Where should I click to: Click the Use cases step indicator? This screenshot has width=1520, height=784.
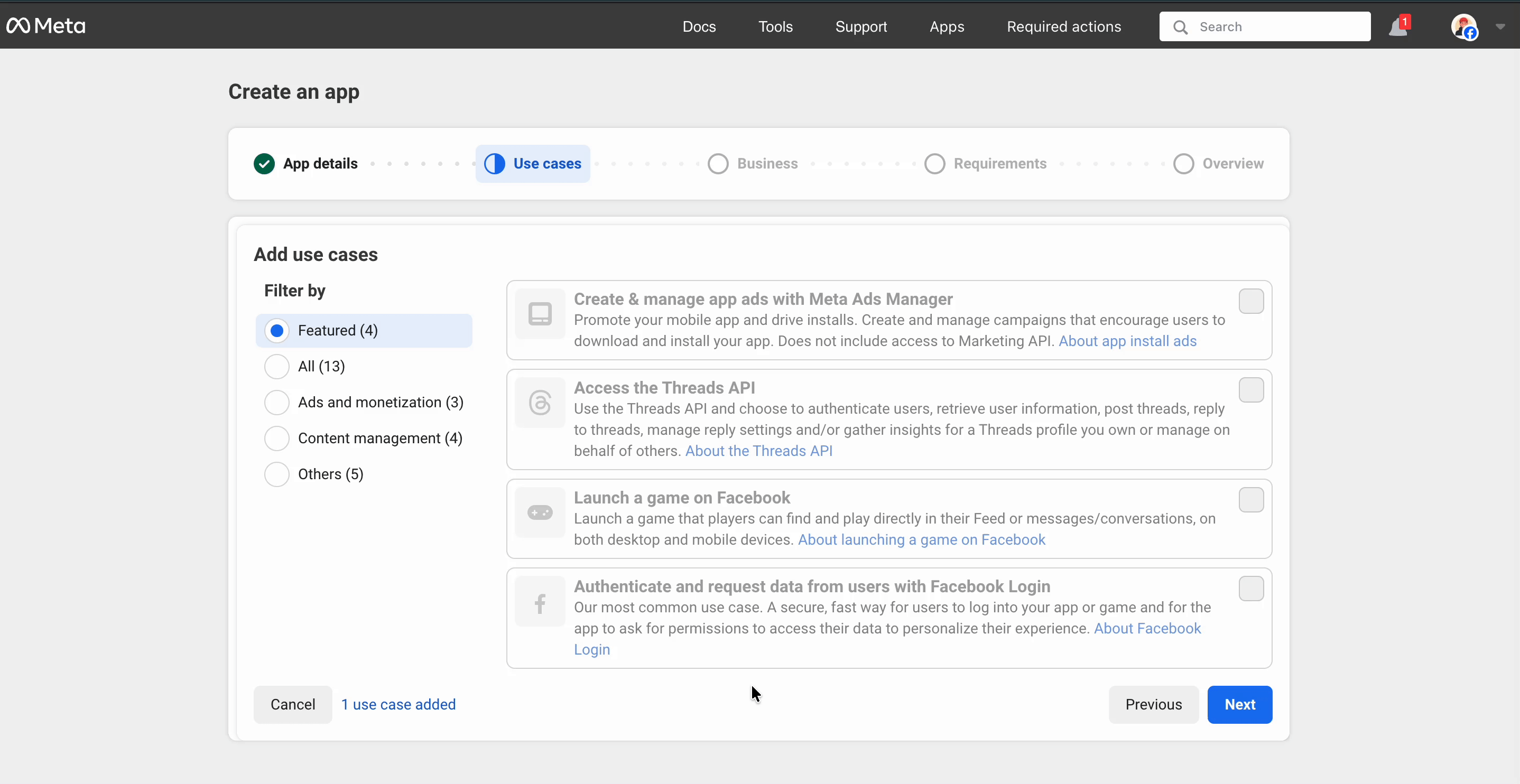(533, 163)
